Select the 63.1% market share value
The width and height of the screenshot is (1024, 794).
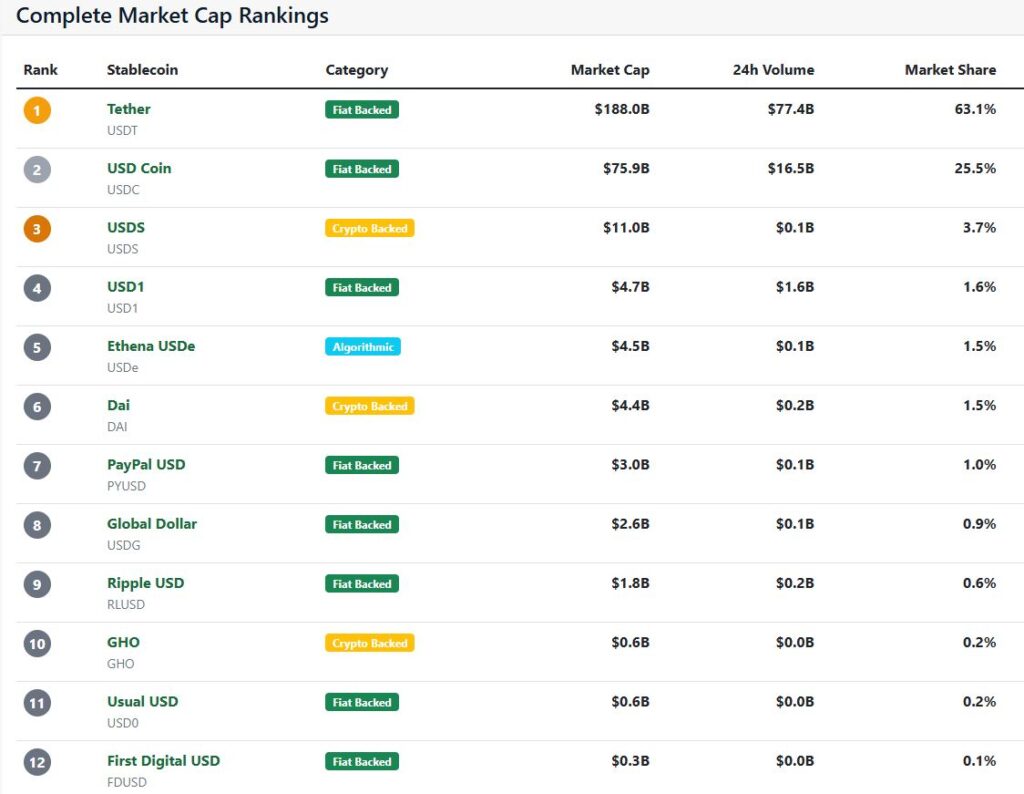point(975,109)
